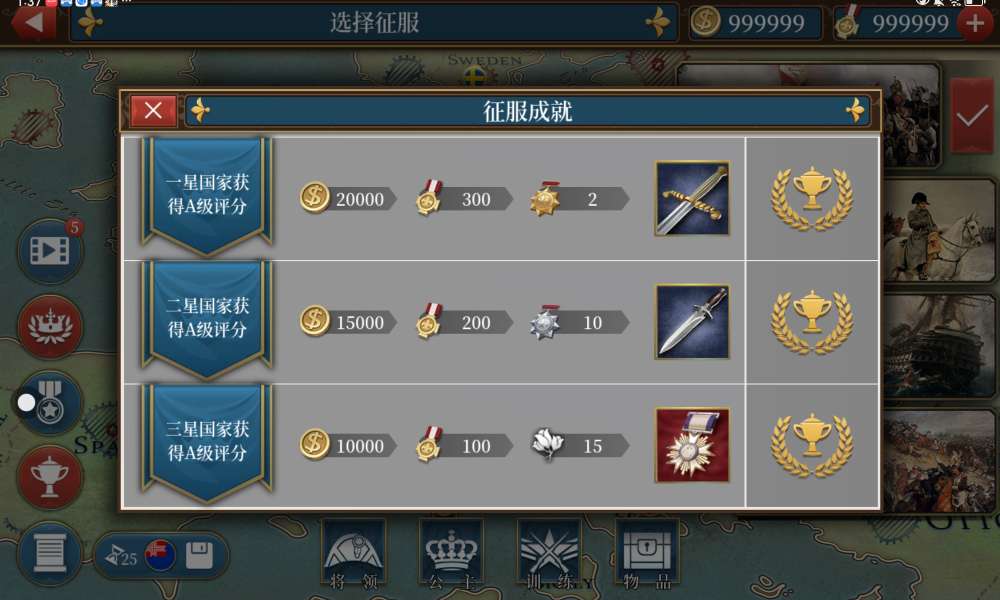Open the 训练 training tab
1000x600 pixels.
pos(549,553)
